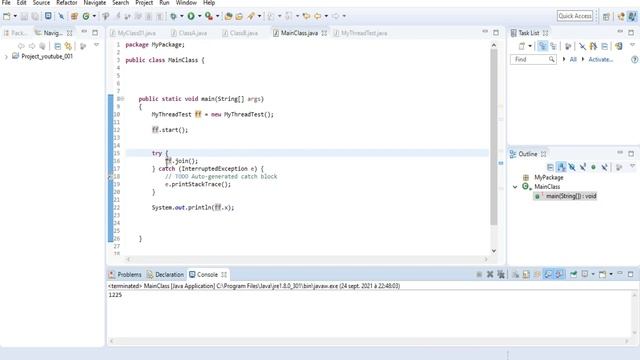Click the Open Perspective icon
The image size is (640, 360).
(x=607, y=16)
